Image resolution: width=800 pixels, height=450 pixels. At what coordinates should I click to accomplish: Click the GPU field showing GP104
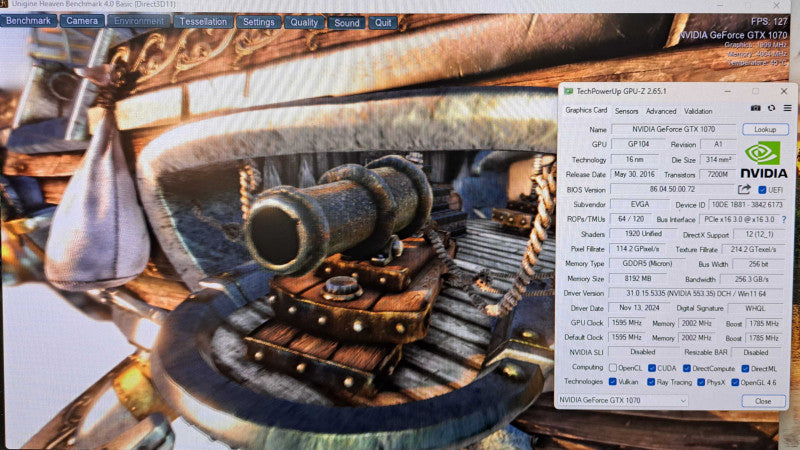(x=638, y=144)
